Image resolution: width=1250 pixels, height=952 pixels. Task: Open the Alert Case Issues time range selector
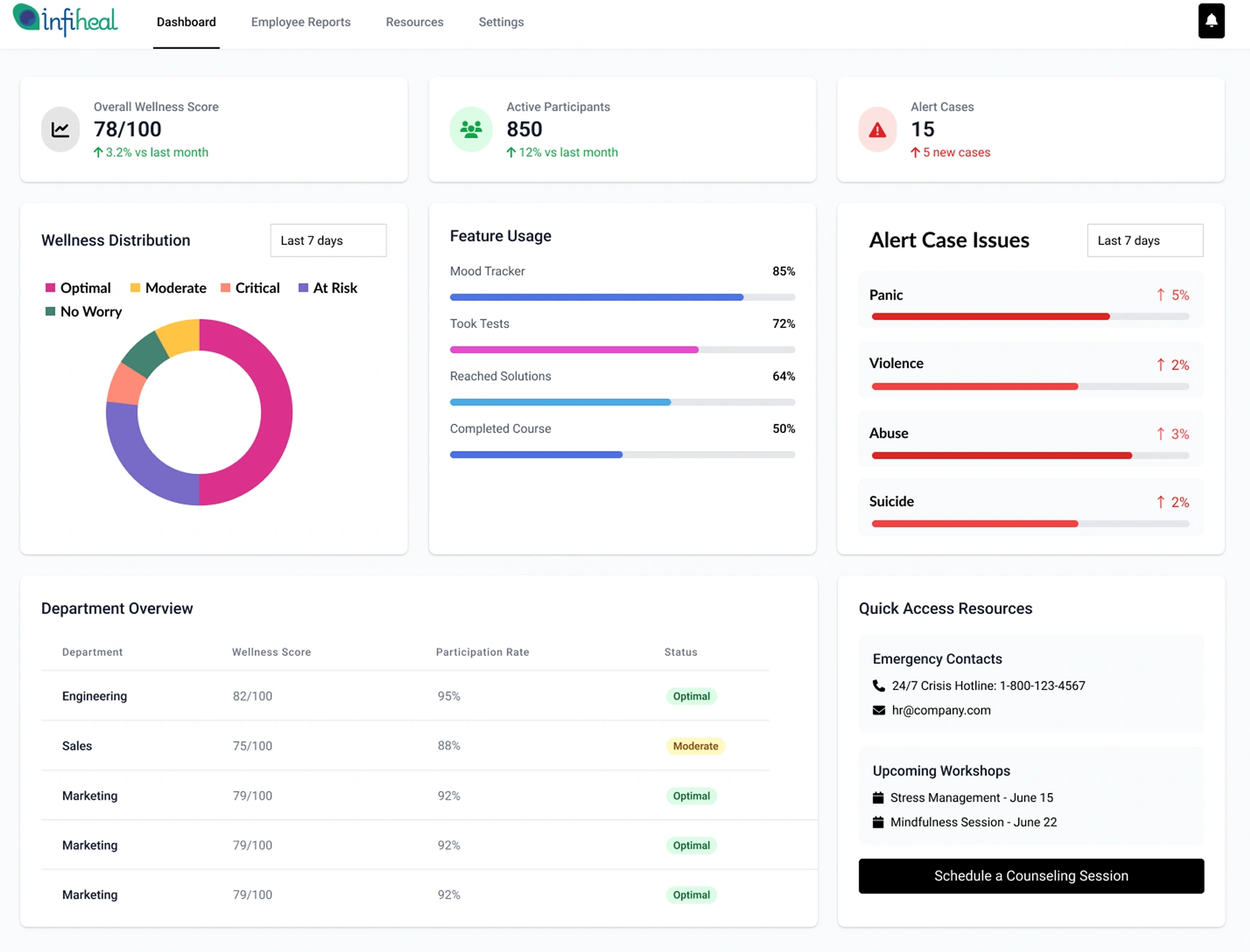pyautogui.click(x=1144, y=240)
